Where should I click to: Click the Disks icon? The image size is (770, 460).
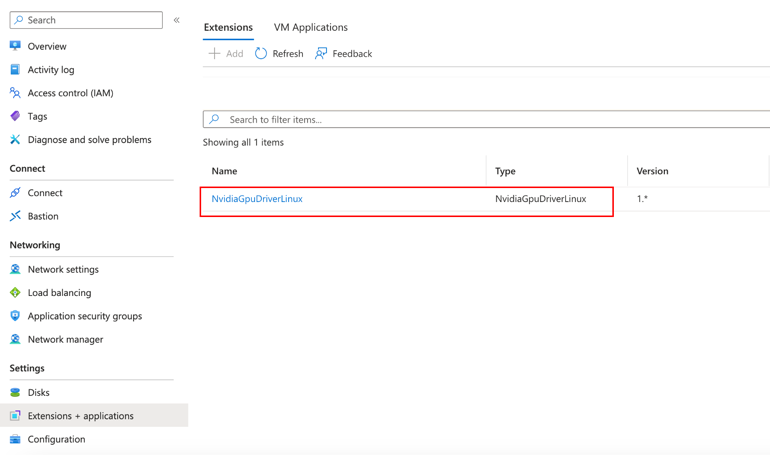tap(15, 392)
